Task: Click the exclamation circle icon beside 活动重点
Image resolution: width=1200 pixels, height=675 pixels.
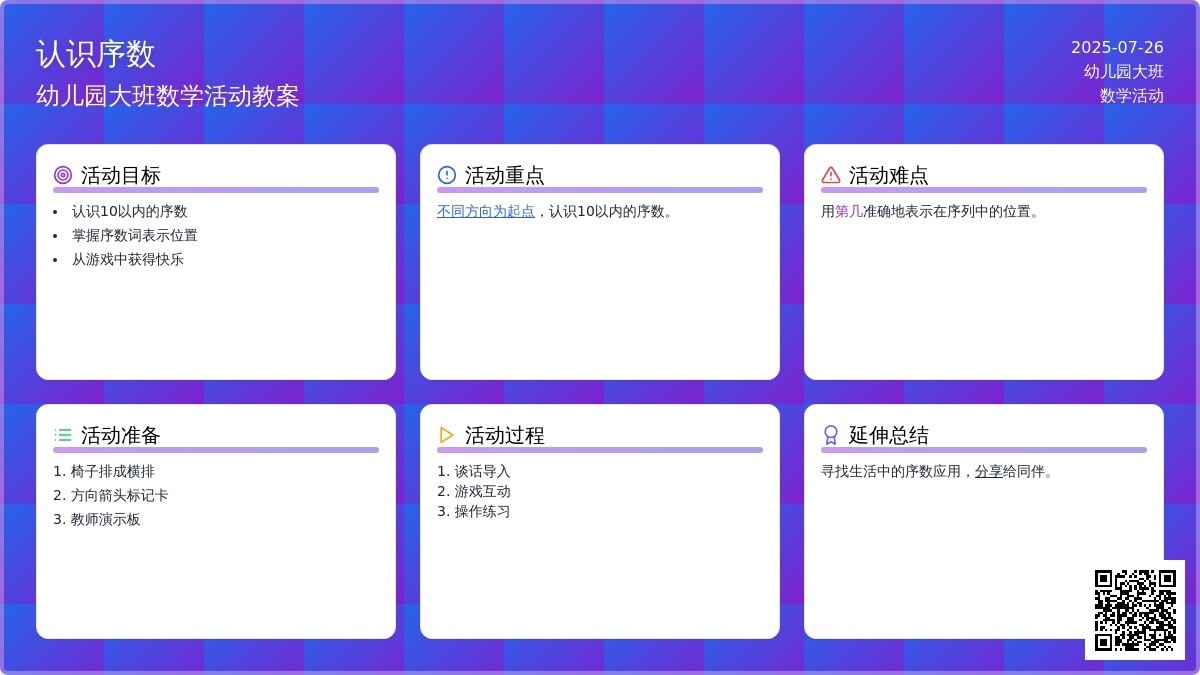Action: coord(447,175)
